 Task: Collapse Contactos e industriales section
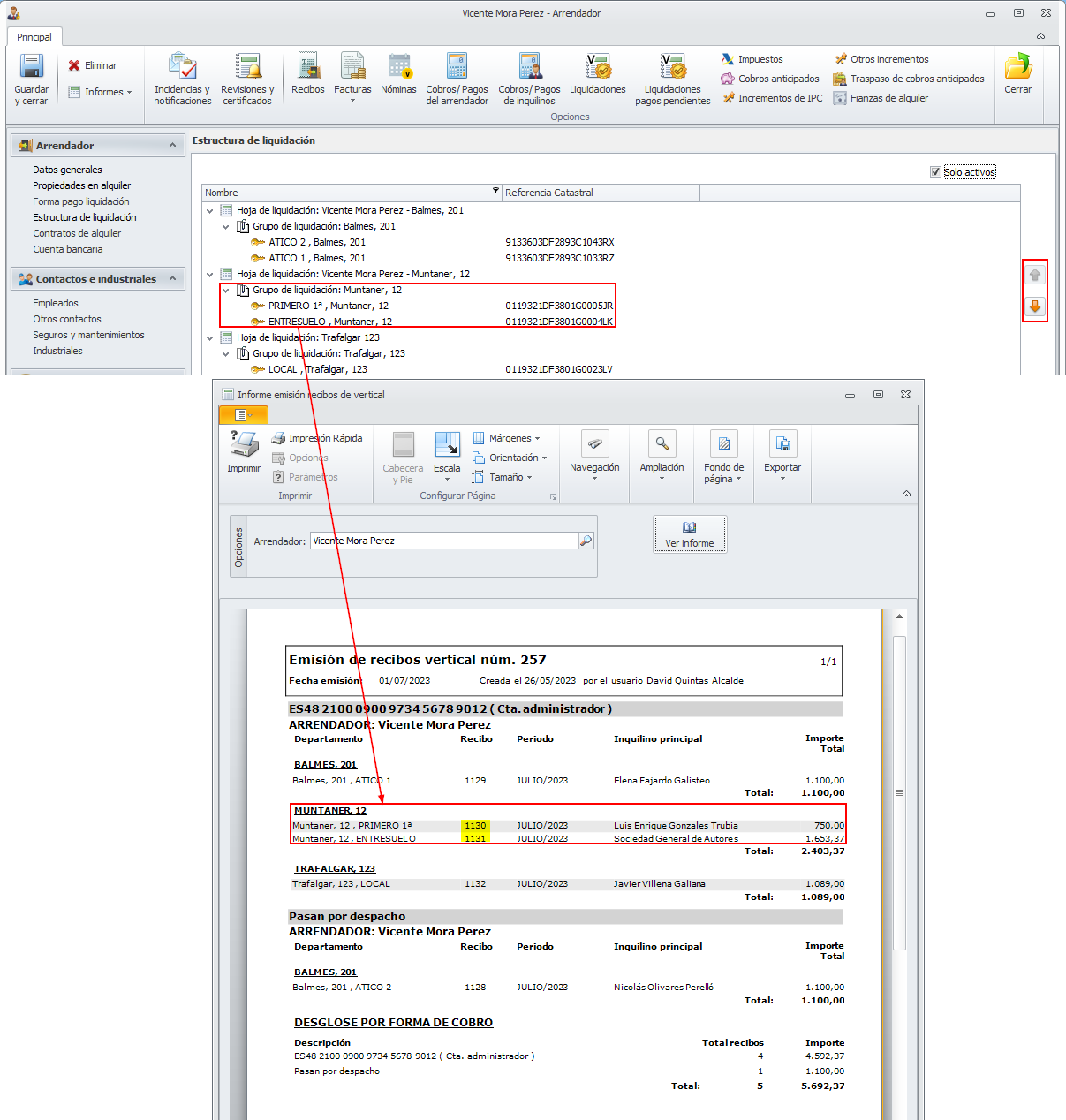[172, 278]
